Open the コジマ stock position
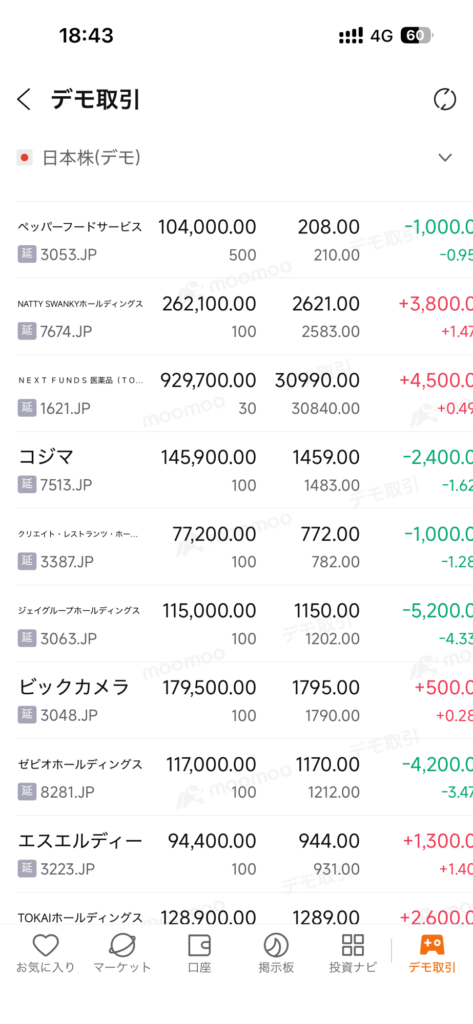This screenshot has width=473, height=1024. [236, 470]
